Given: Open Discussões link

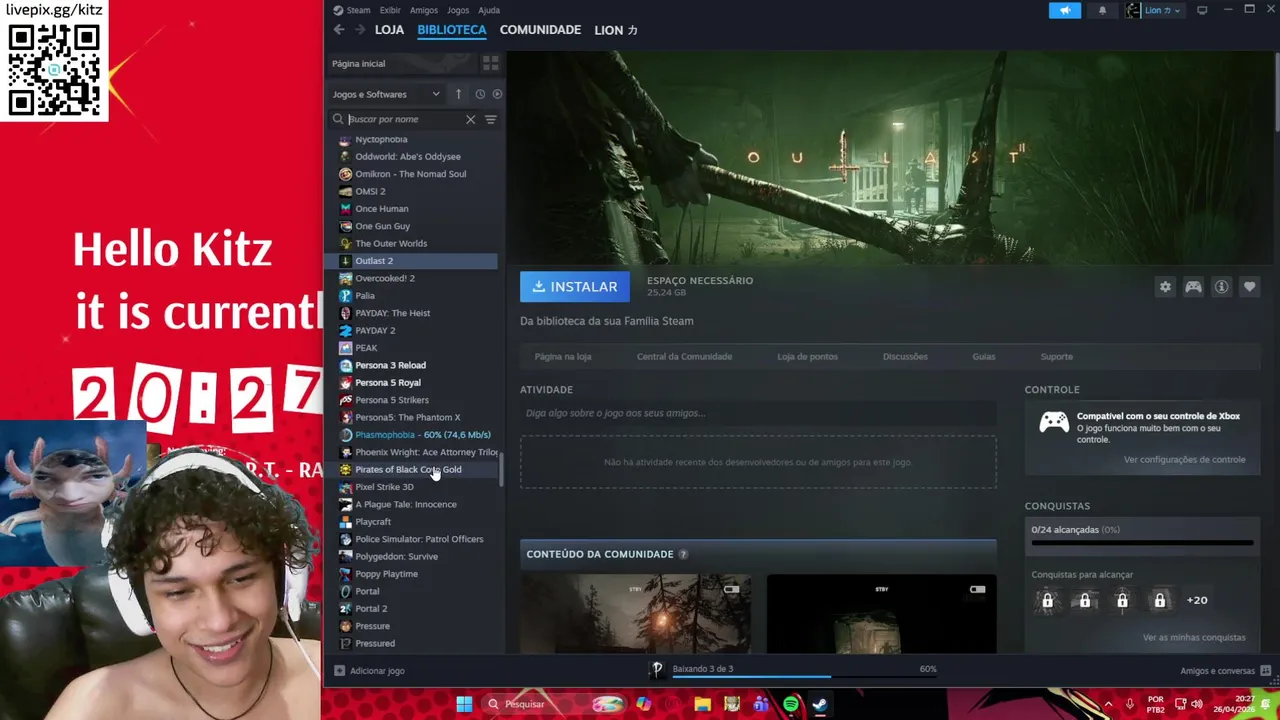Looking at the screenshot, I should point(905,356).
